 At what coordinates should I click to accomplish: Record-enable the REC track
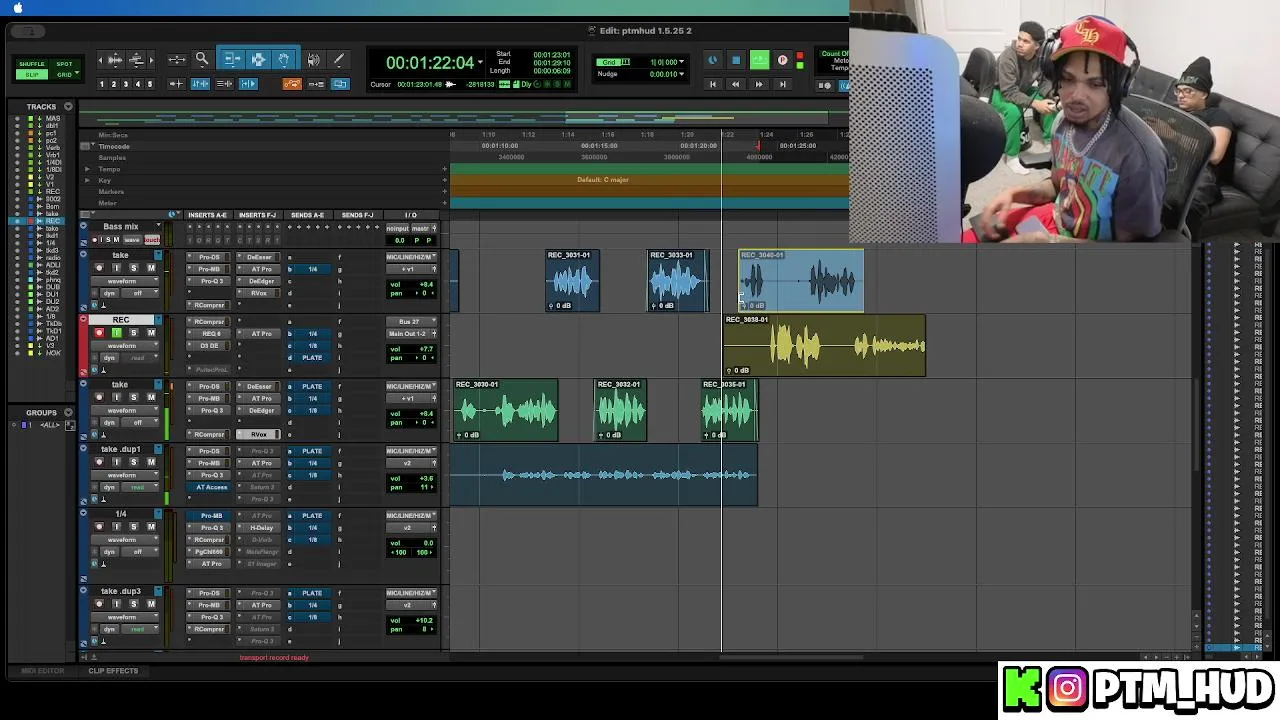pyautogui.click(x=98, y=333)
